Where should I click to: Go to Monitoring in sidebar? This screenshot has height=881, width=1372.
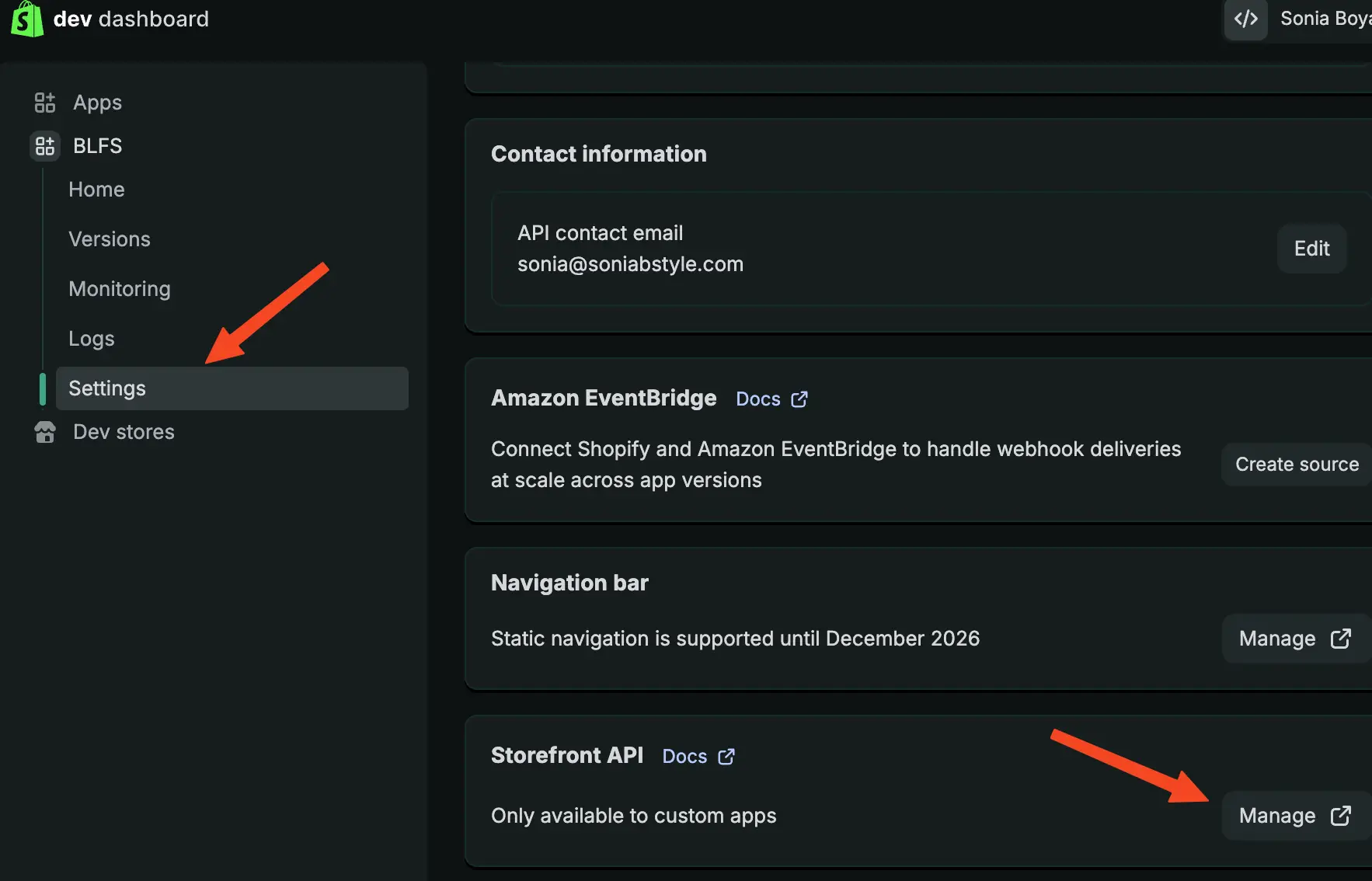point(120,289)
